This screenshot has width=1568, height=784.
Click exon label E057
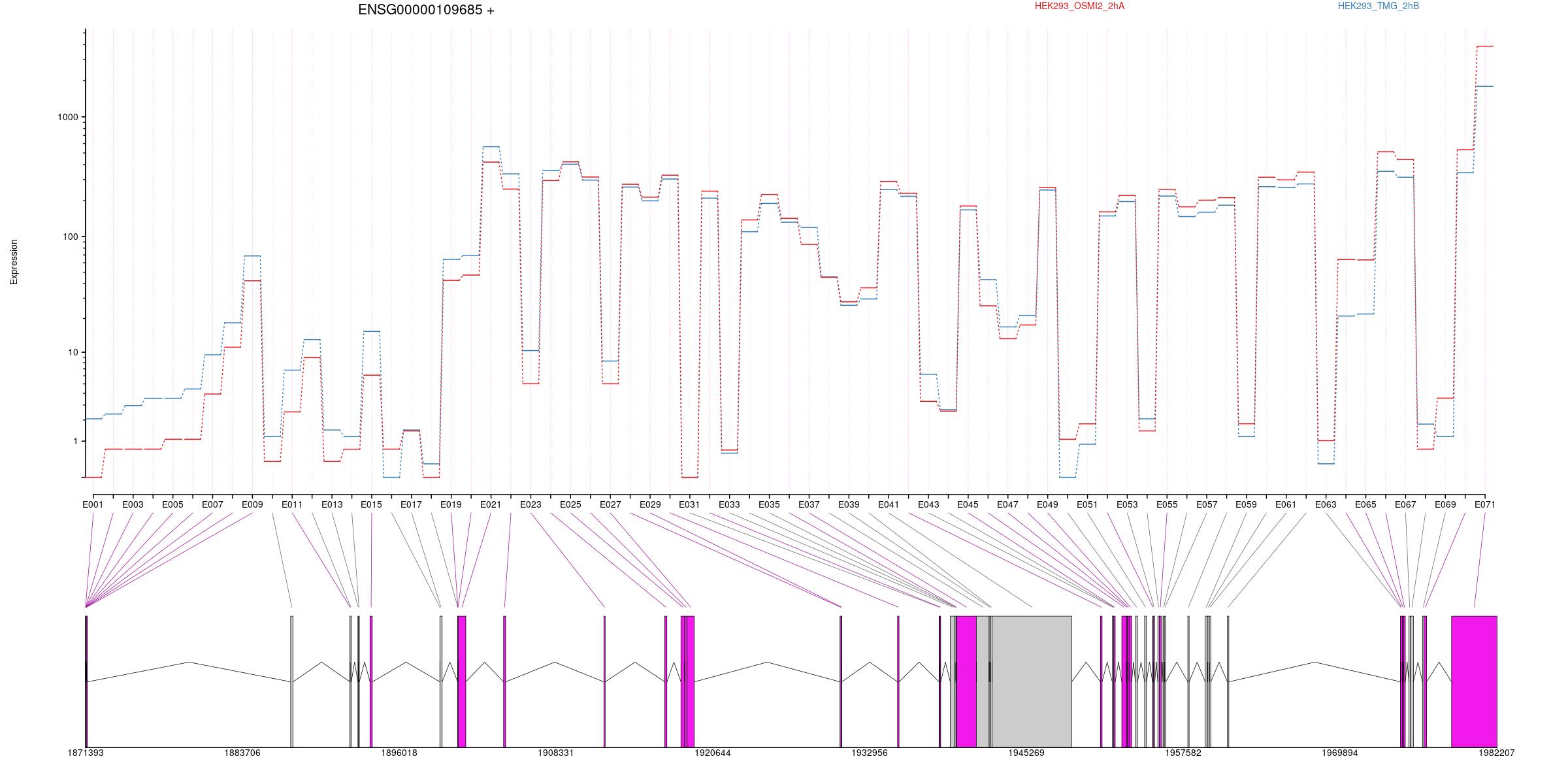tap(1207, 504)
